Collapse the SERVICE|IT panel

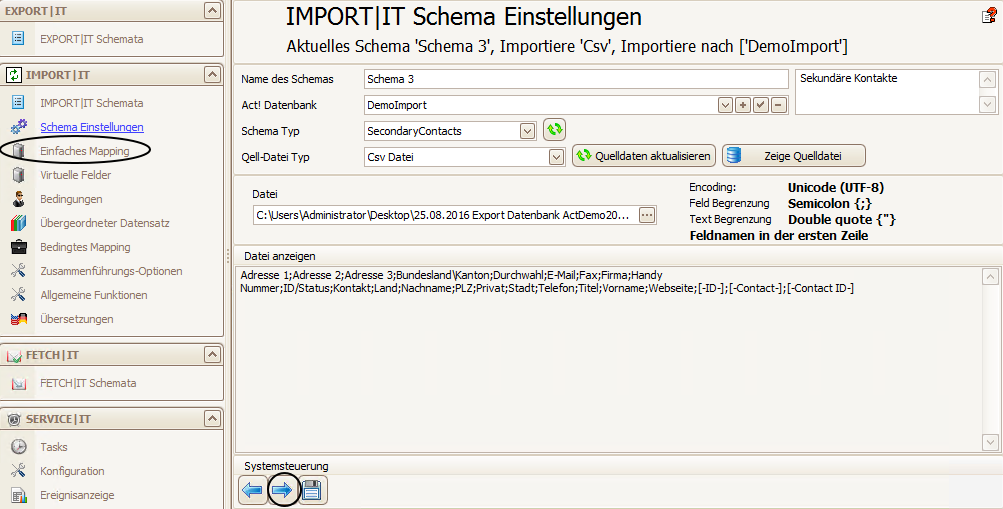coord(212,419)
